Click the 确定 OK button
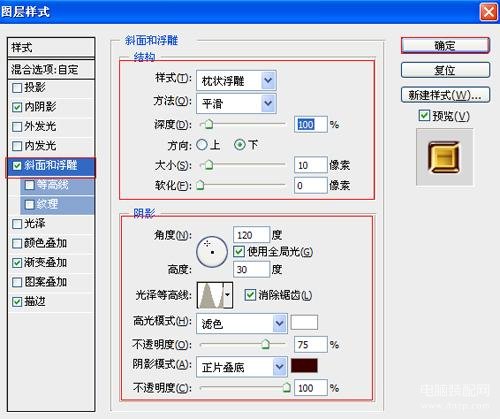Image resolution: width=500 pixels, height=419 pixels. coord(445,45)
